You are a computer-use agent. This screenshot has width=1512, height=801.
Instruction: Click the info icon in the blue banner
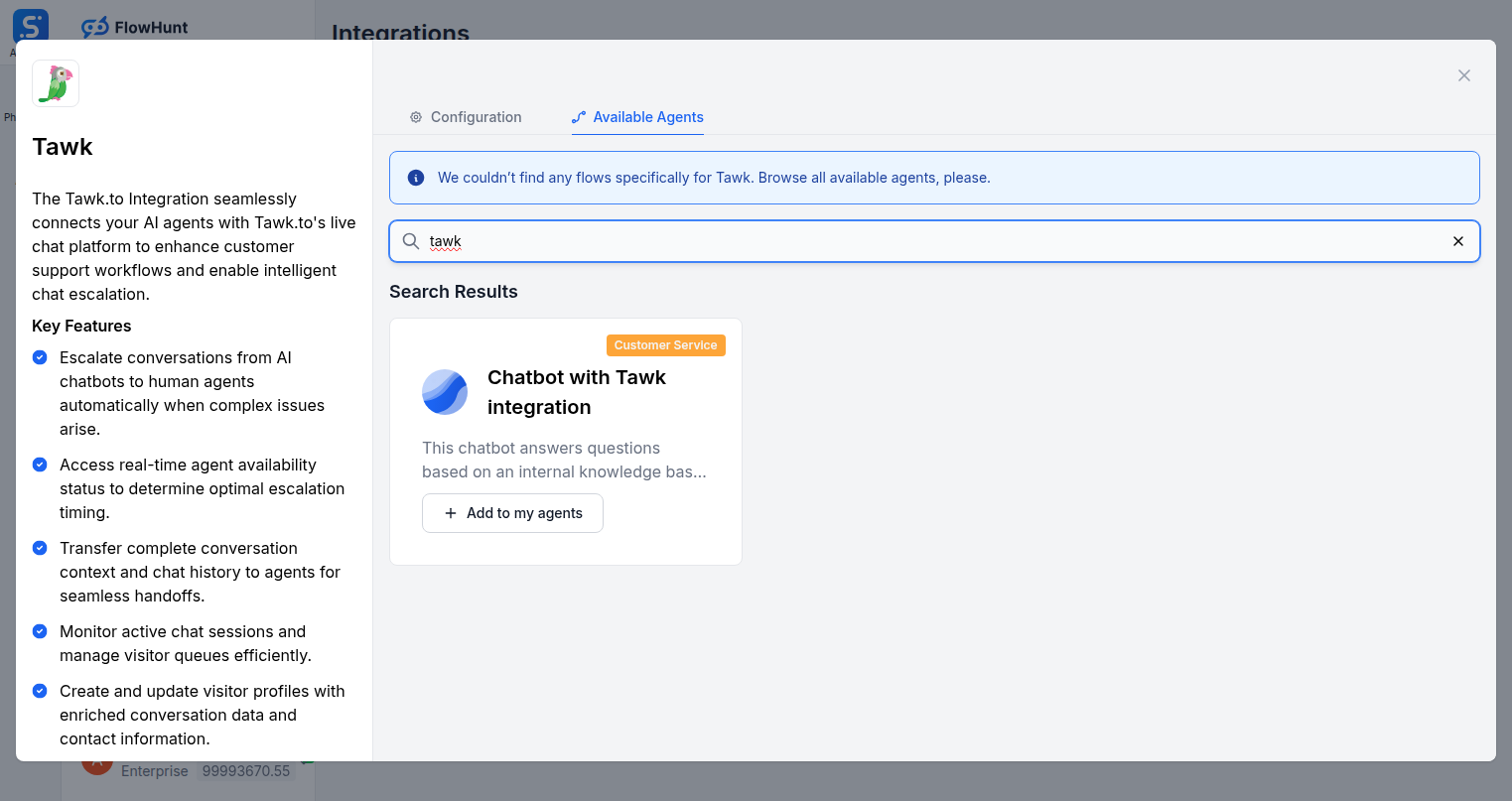click(x=416, y=178)
